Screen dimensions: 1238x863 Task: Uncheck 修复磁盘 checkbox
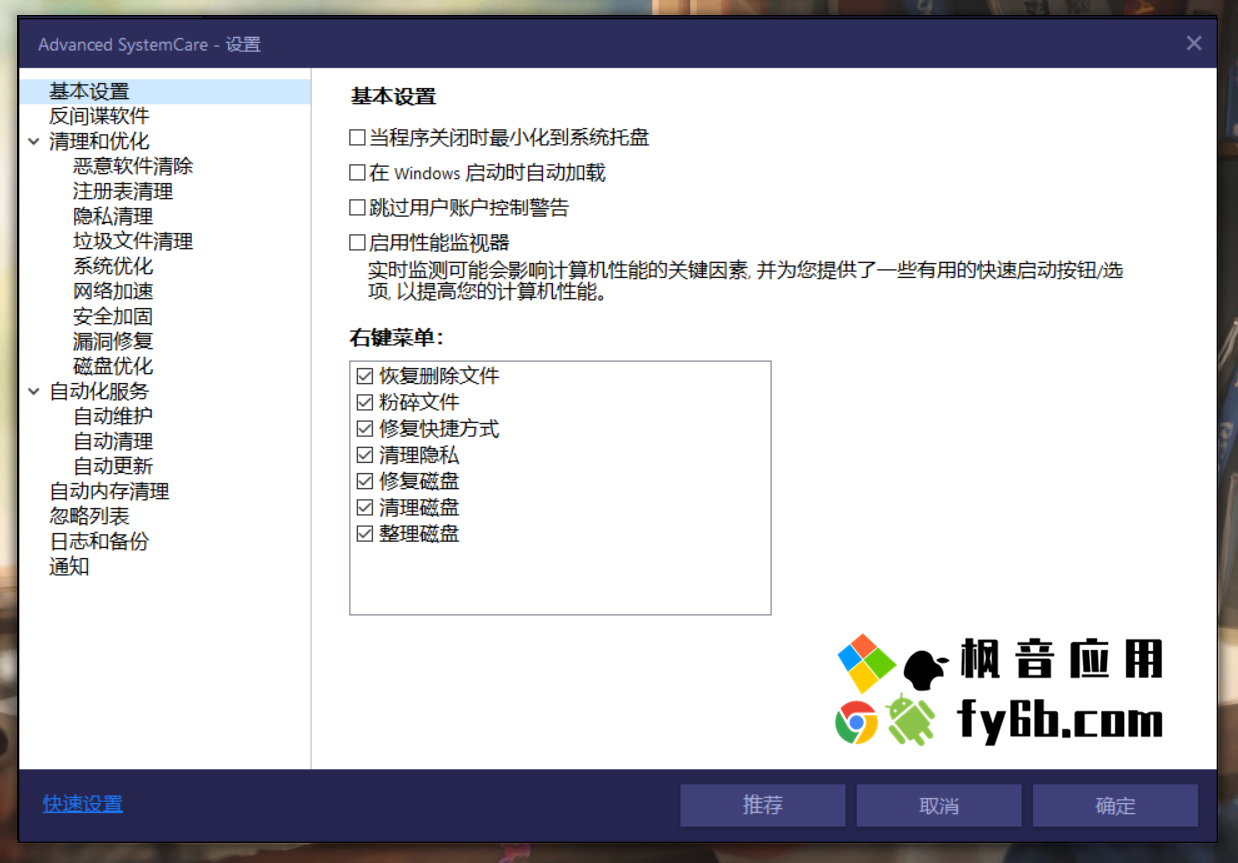364,481
